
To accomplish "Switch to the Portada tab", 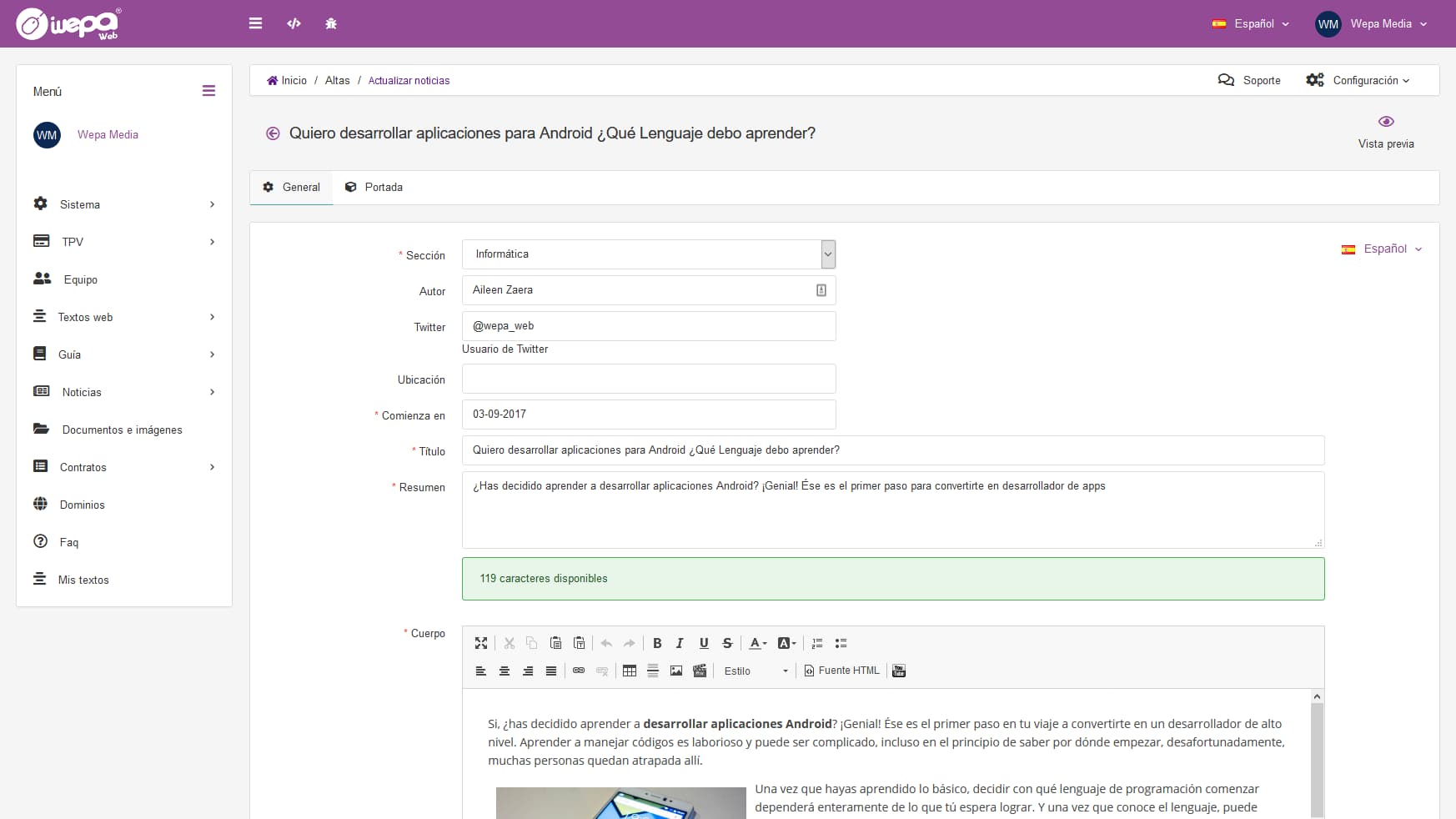I will 374,188.
